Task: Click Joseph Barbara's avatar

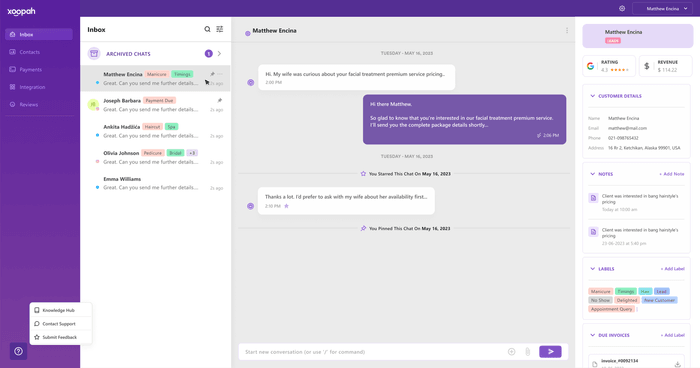Action: point(93,105)
